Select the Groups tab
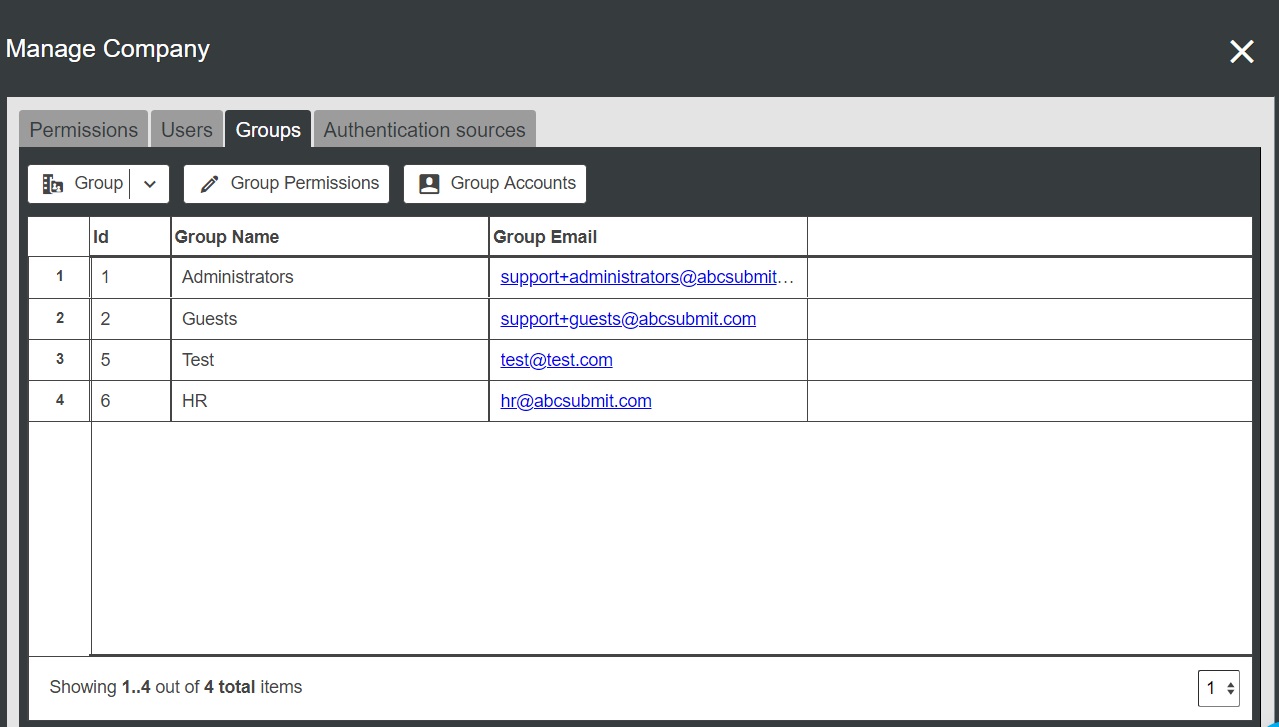This screenshot has height=727, width=1279. coord(268,130)
